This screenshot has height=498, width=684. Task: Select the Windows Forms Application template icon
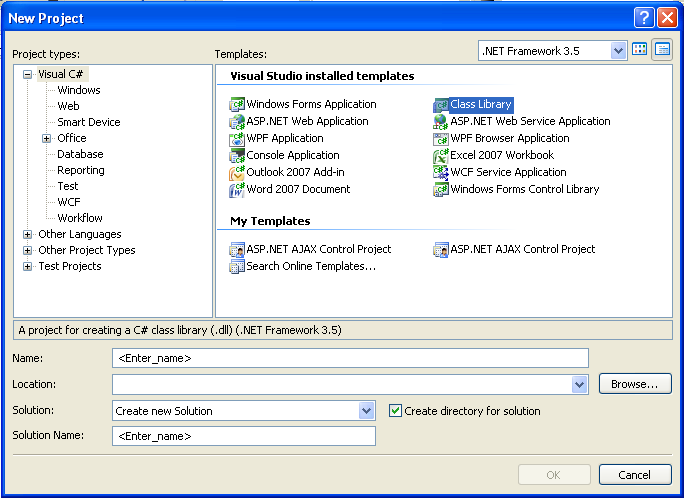237,105
